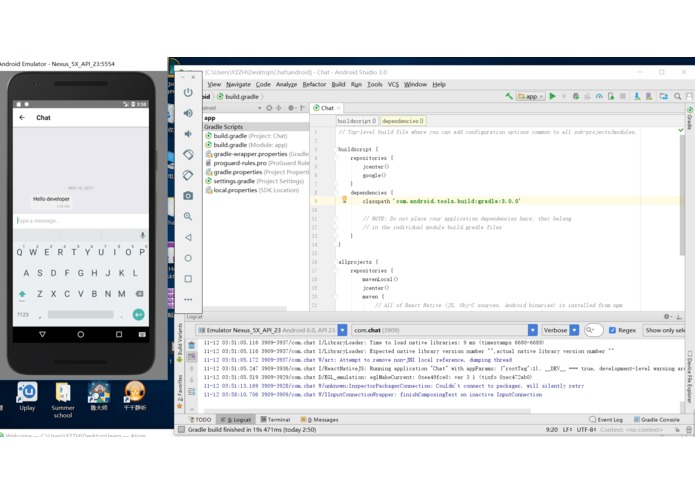Open the Android Profiler gauge icon

click(x=599, y=96)
